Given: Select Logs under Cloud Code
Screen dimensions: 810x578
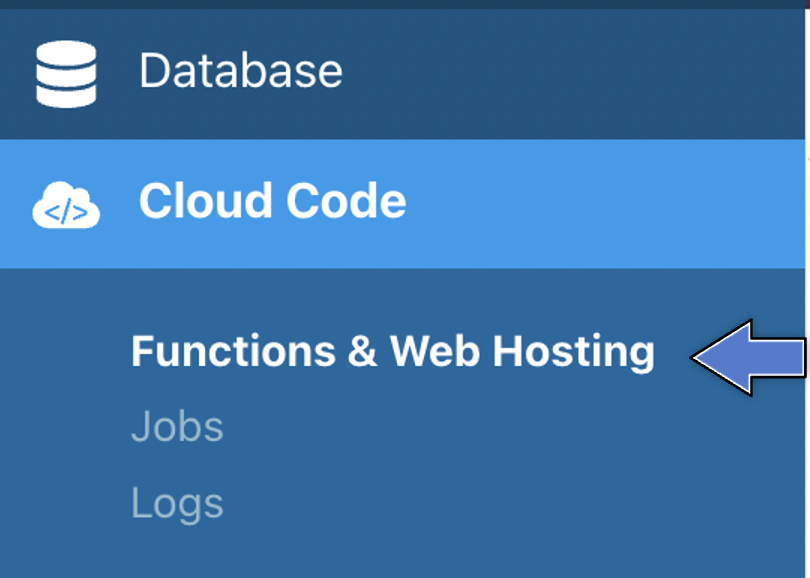Looking at the screenshot, I should click(177, 503).
